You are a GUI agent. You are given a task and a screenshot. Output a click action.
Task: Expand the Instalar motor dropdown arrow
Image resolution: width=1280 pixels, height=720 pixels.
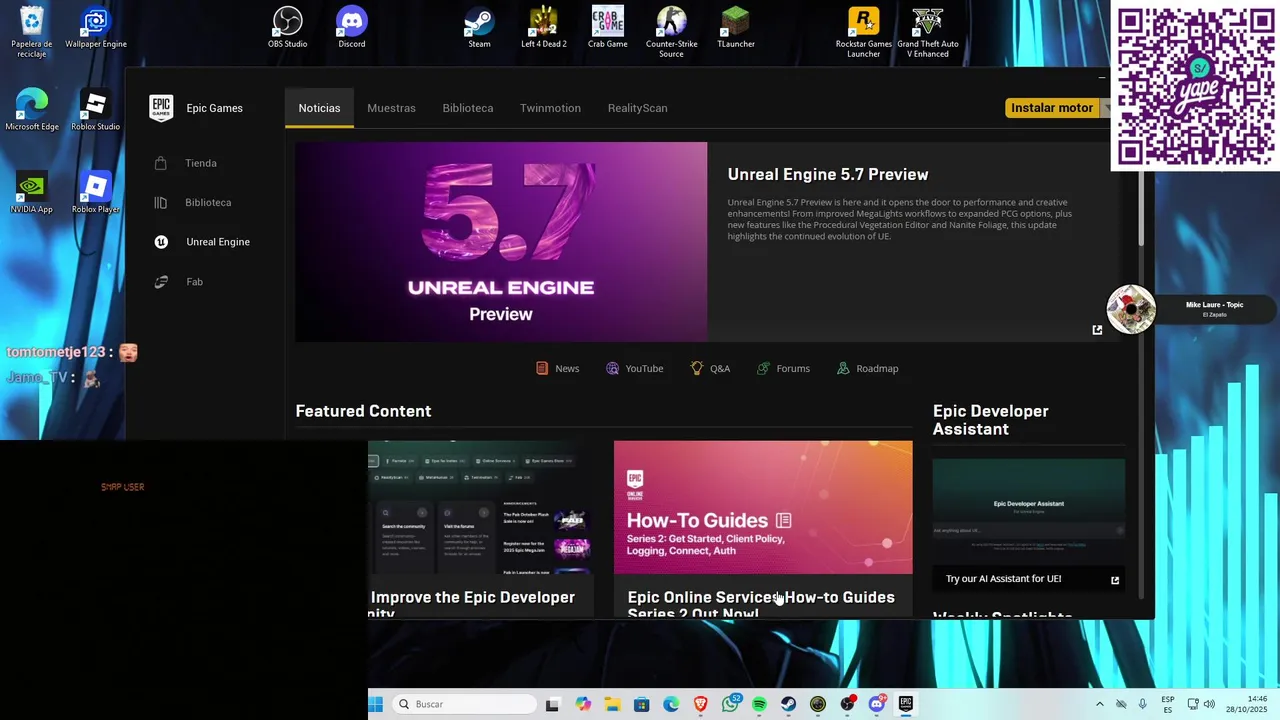pyautogui.click(x=1106, y=108)
